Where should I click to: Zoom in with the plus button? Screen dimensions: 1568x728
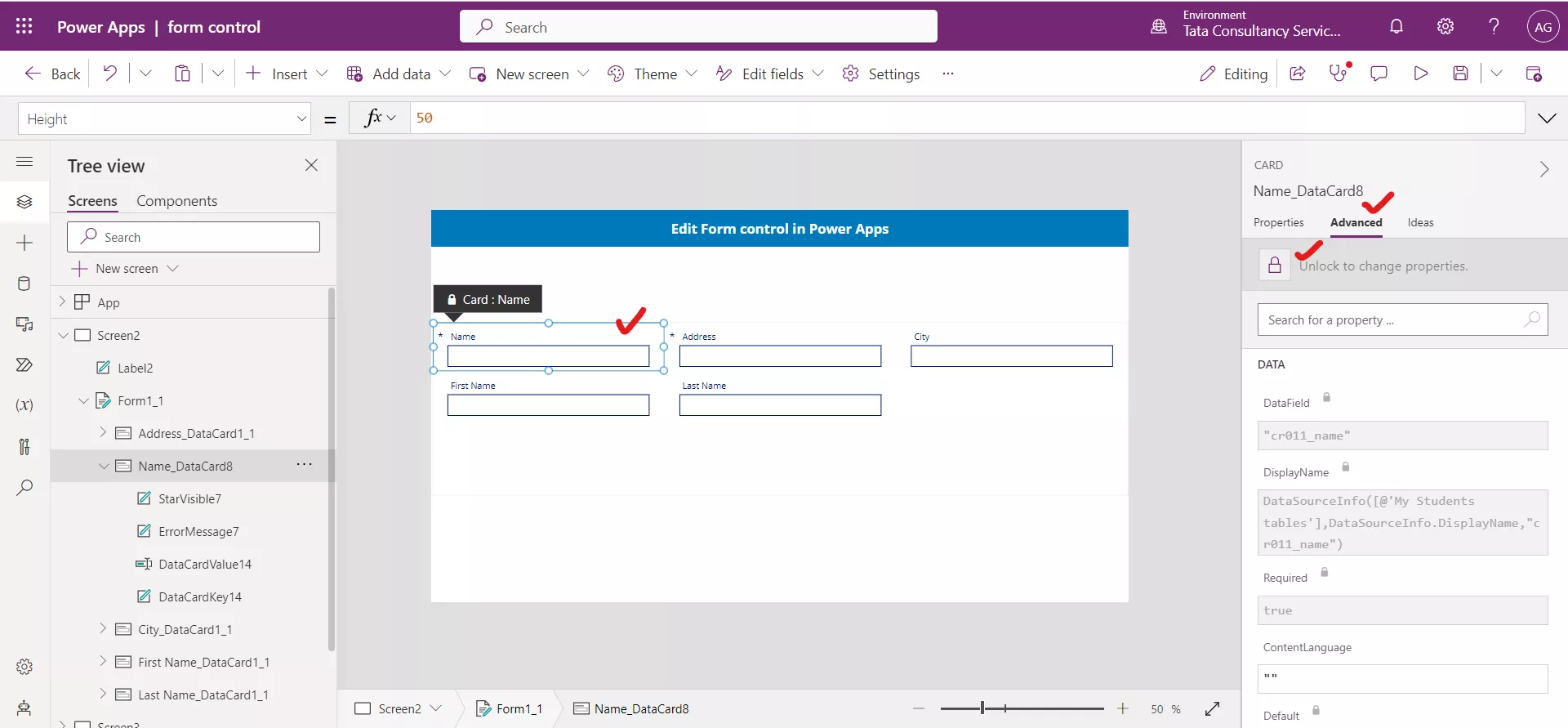click(x=1123, y=708)
